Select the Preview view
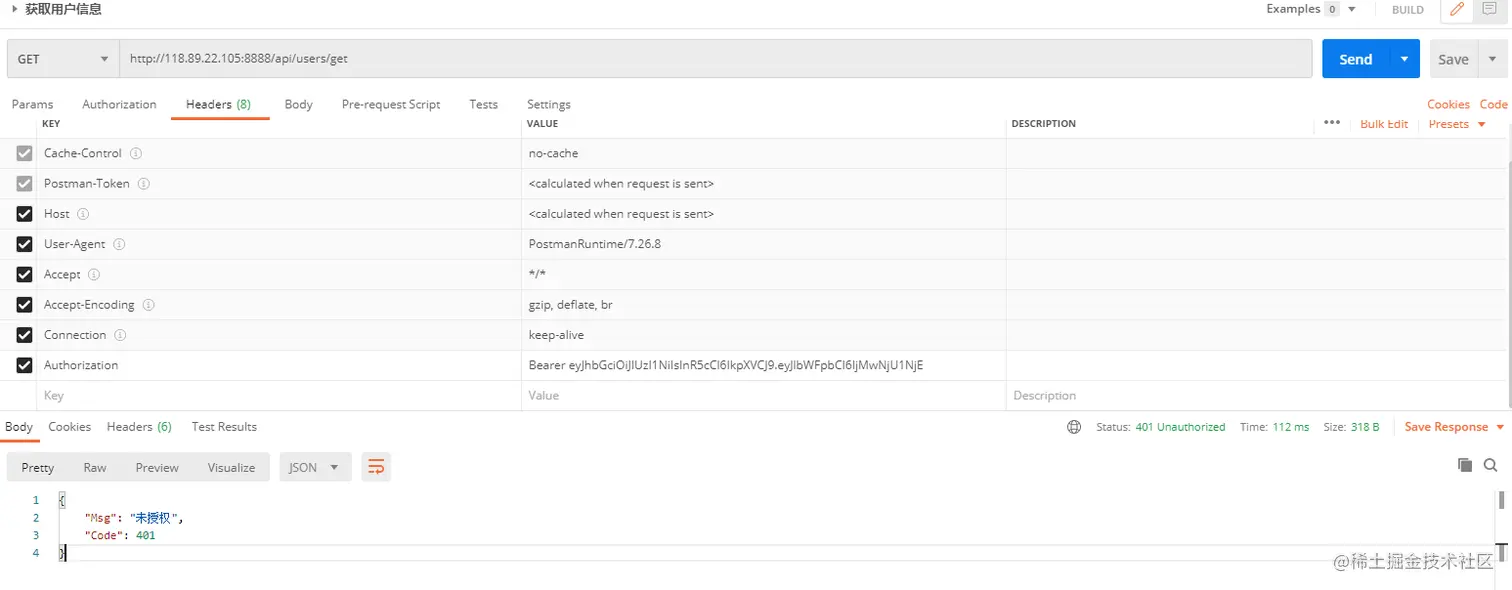Screen dimensions: 1512x590 [x=157, y=467]
